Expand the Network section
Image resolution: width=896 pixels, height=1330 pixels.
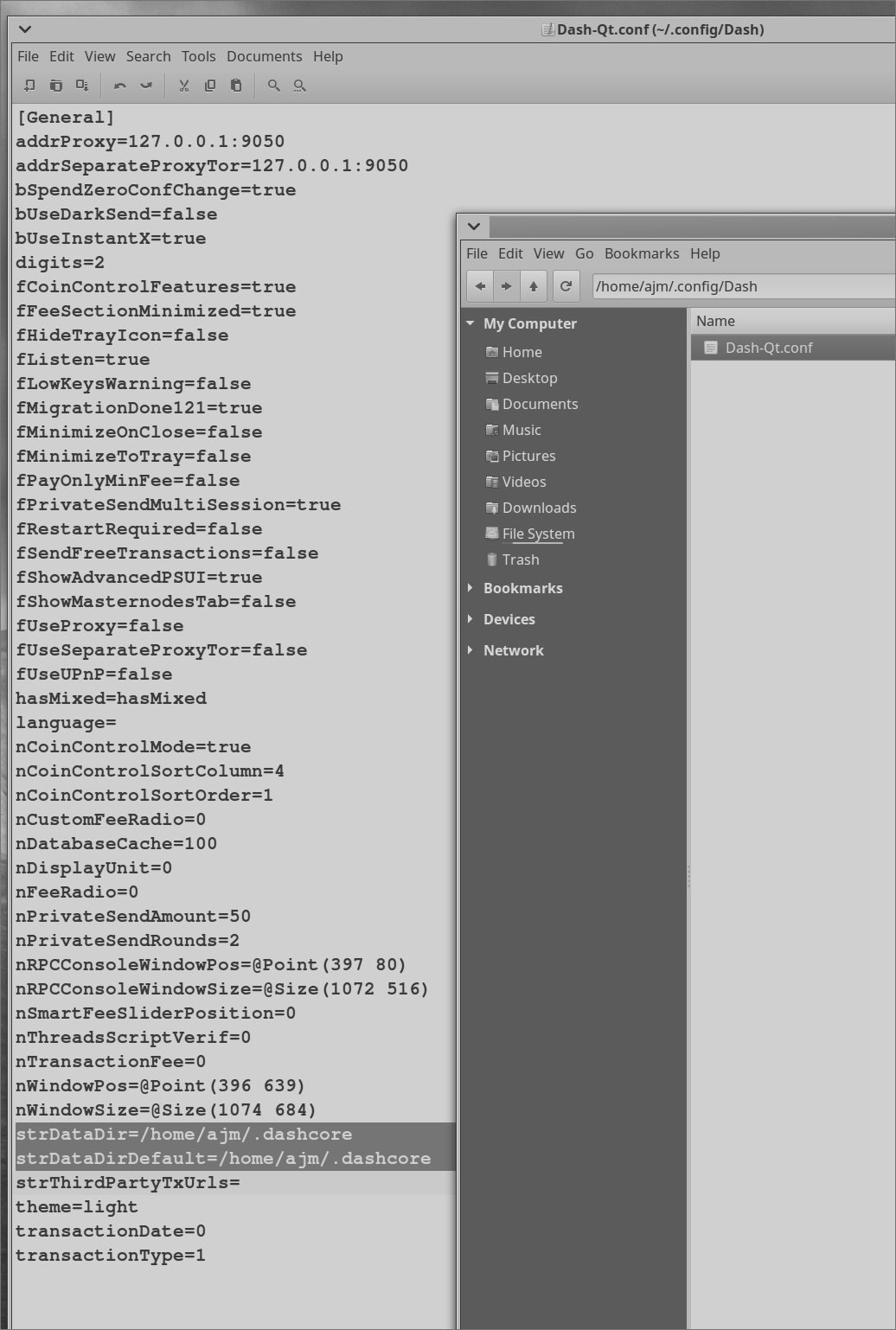click(x=470, y=650)
